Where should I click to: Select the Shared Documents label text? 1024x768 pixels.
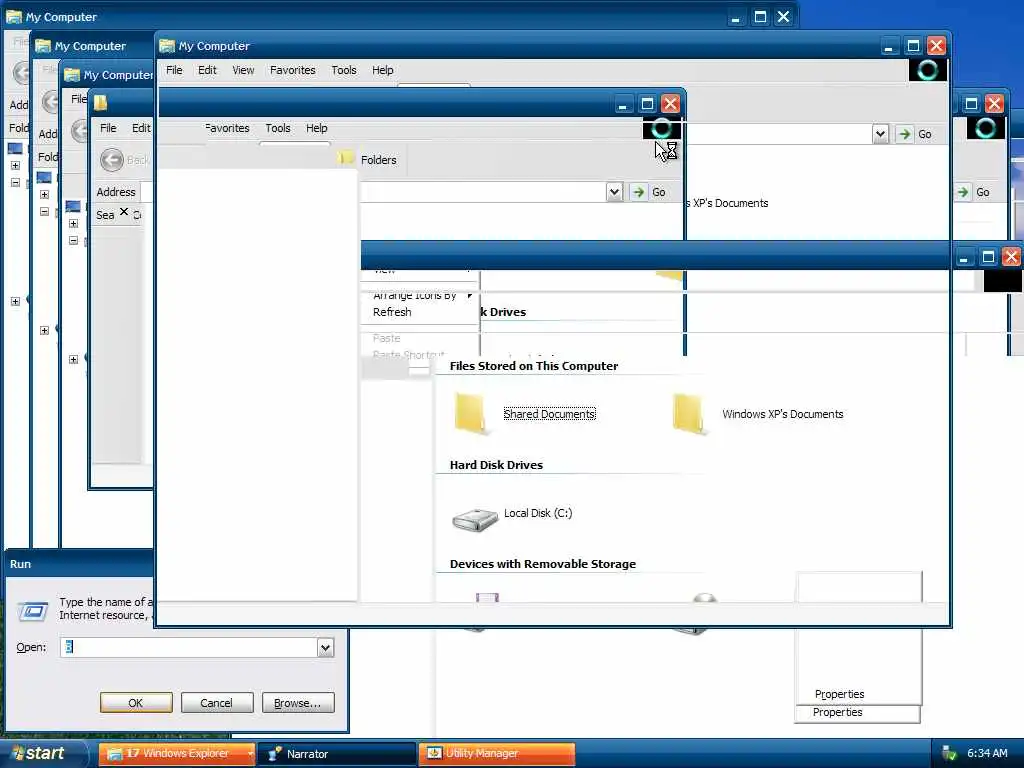pos(549,414)
